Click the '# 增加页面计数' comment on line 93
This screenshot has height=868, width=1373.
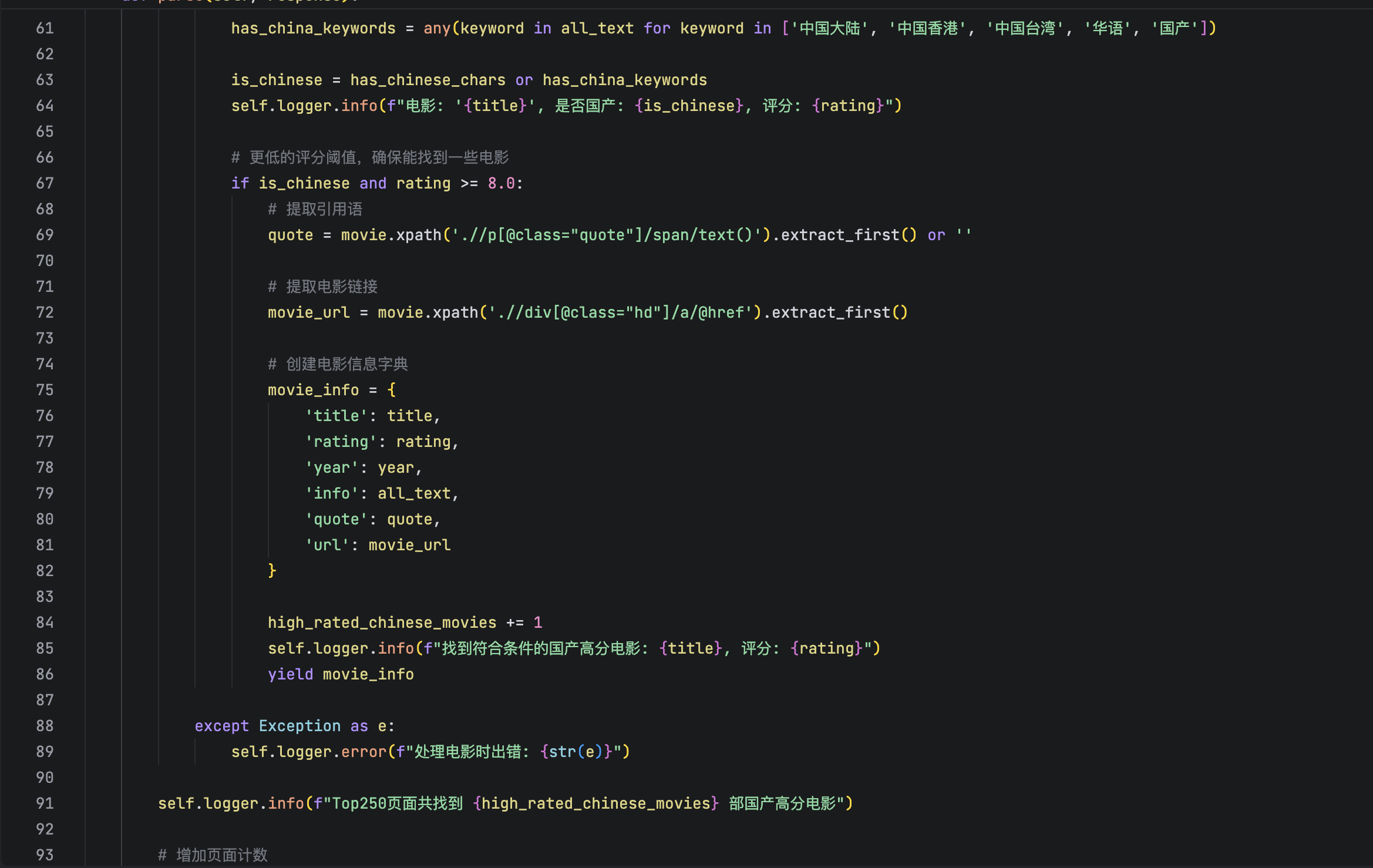click(213, 855)
